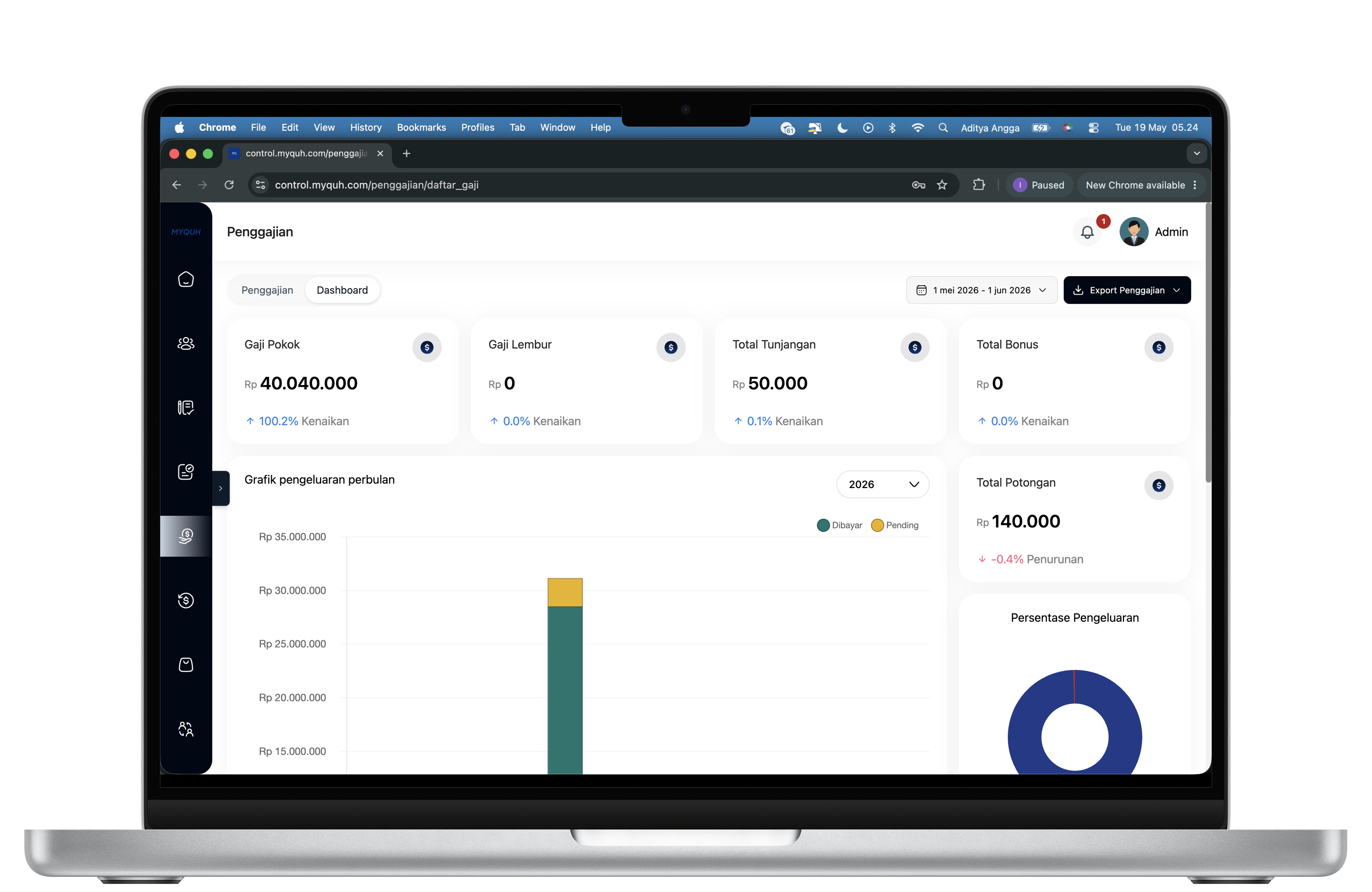This screenshot has height=892, width=1372.
Task: Open the Bookmarks menu
Action: point(421,127)
